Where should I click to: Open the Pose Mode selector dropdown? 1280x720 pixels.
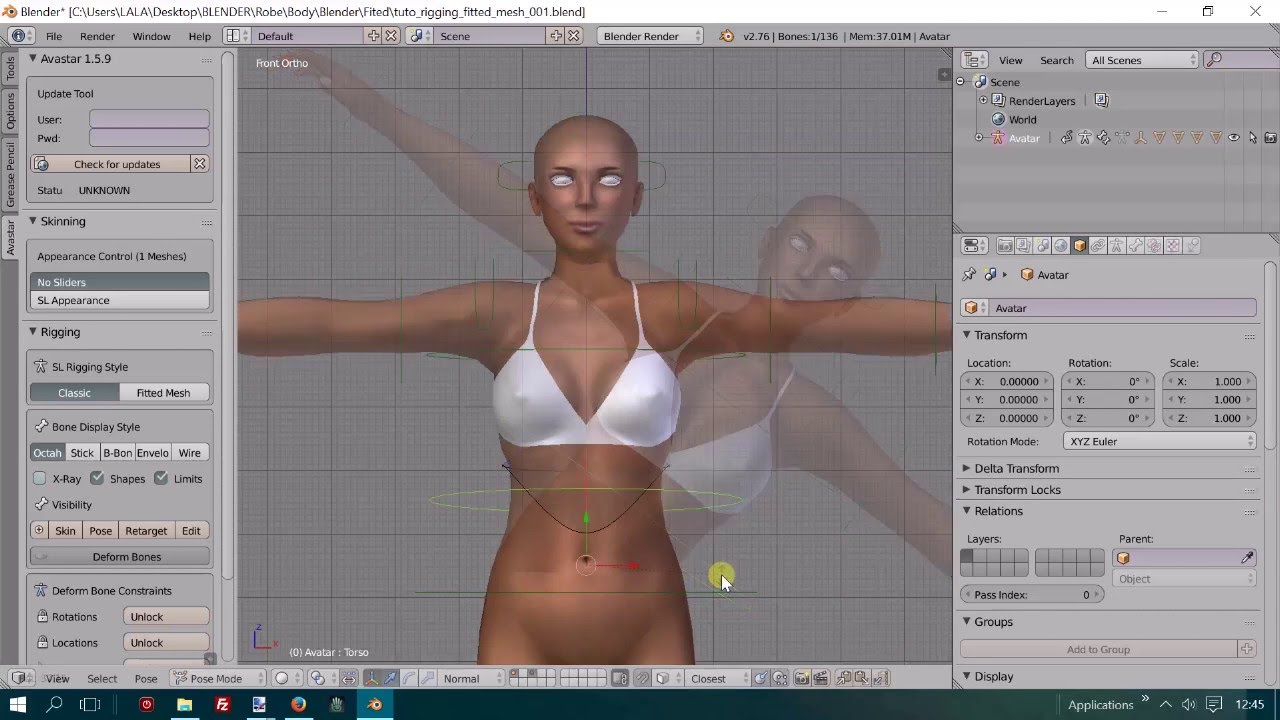point(218,678)
